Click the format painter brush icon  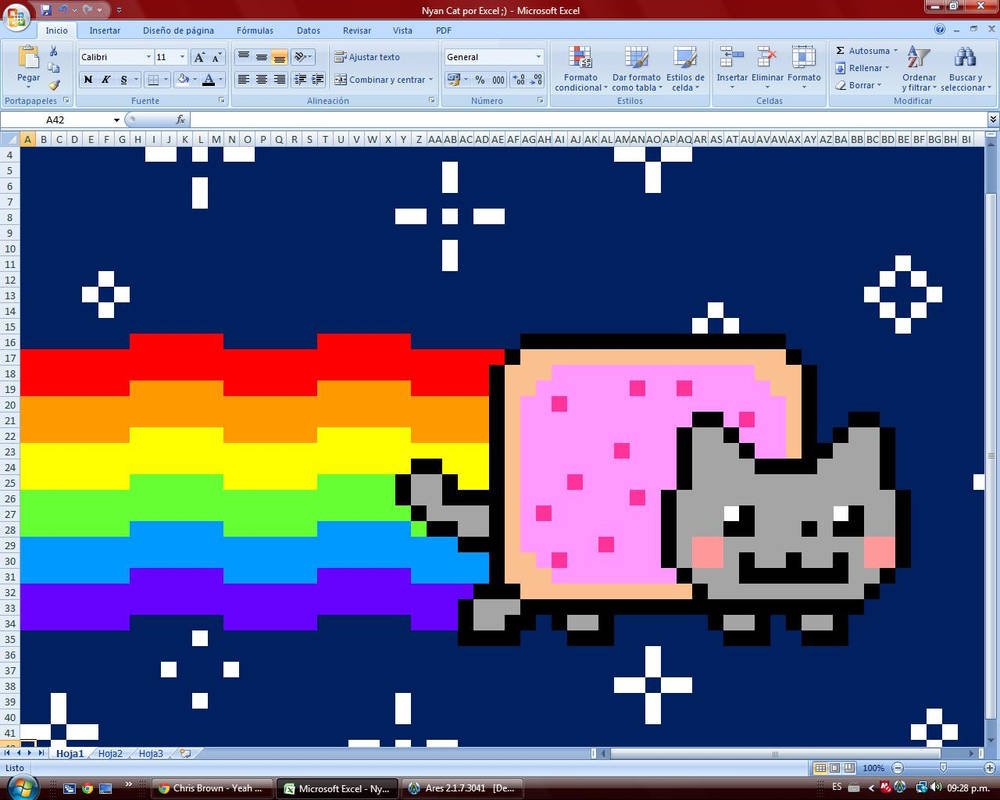[54, 85]
